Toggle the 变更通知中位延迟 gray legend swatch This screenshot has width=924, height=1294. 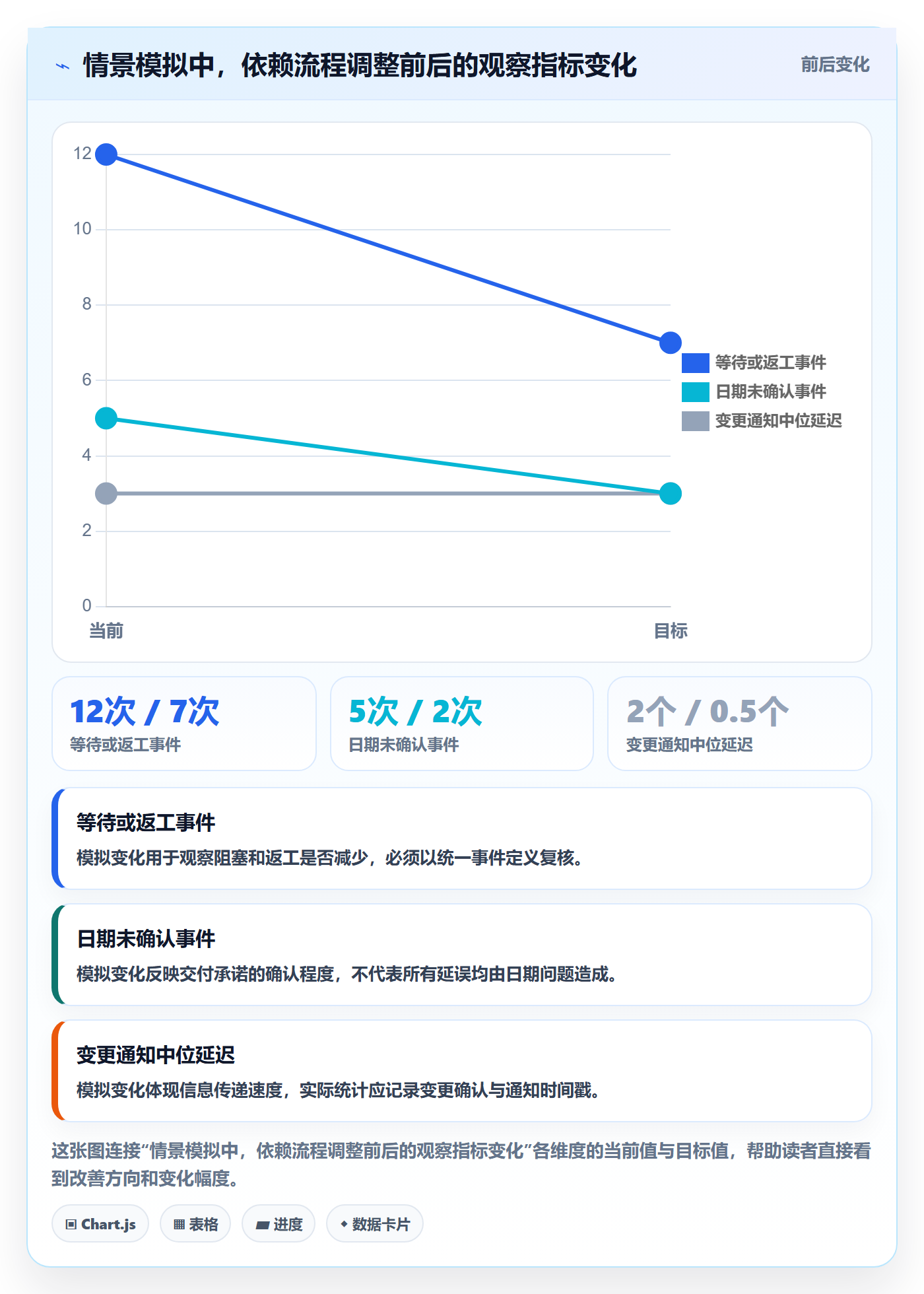pos(695,421)
